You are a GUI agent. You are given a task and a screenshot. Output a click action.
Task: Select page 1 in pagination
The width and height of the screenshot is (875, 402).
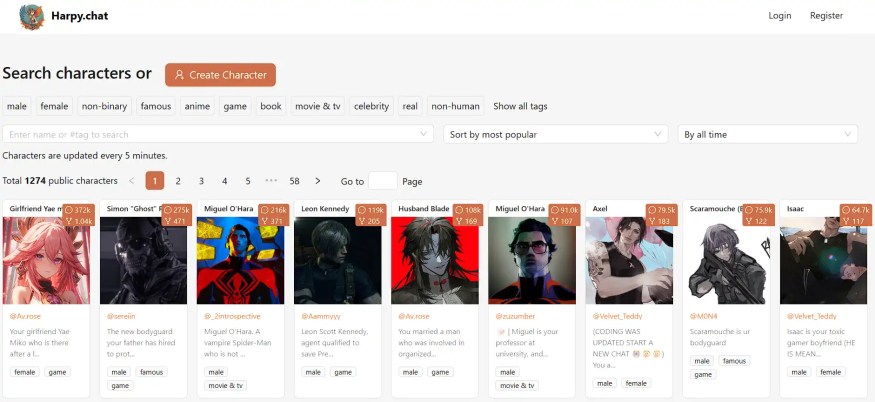tap(155, 181)
